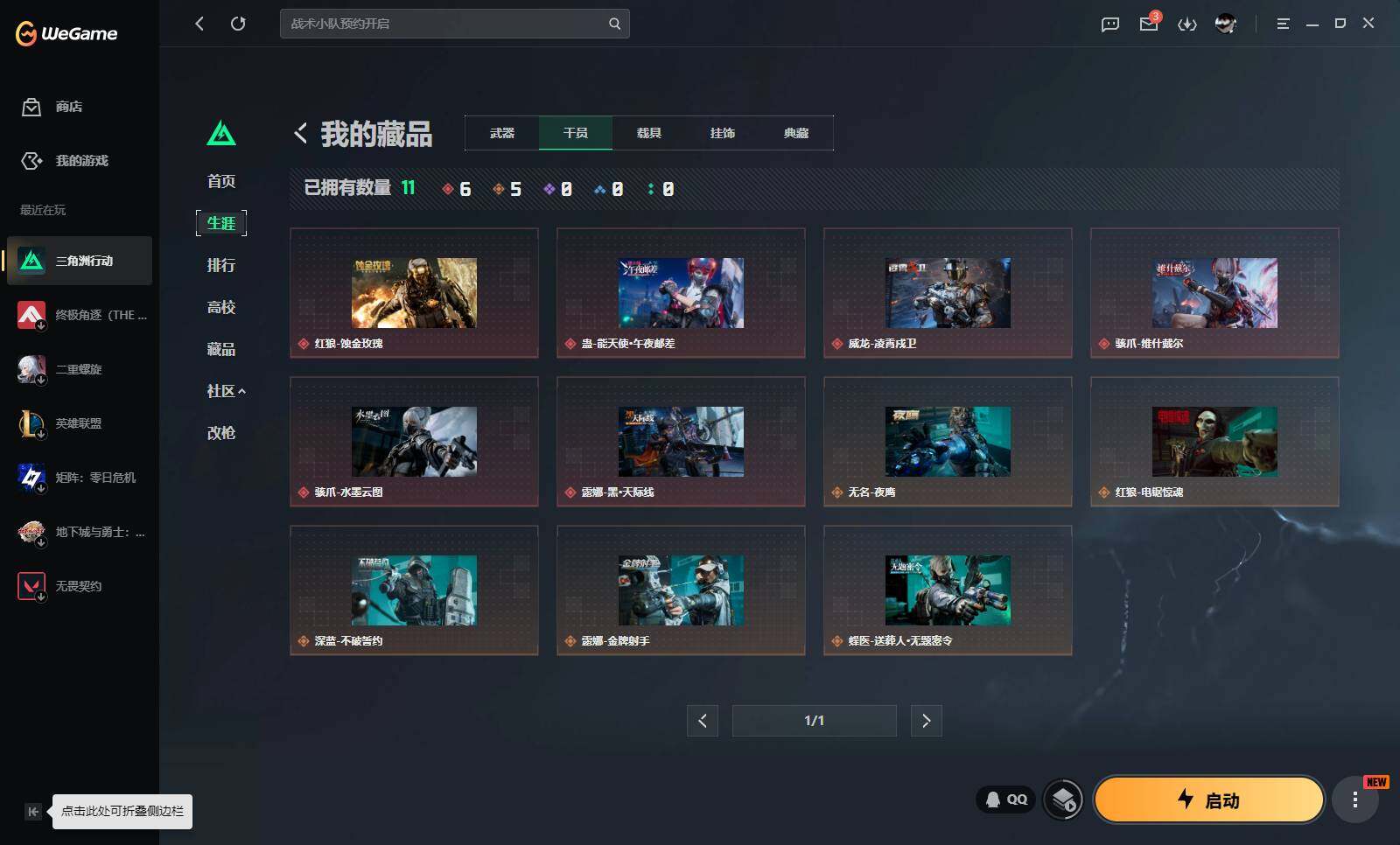The width and height of the screenshot is (1400, 845).
Task: Open the 商店 store icon
Action: (31, 107)
